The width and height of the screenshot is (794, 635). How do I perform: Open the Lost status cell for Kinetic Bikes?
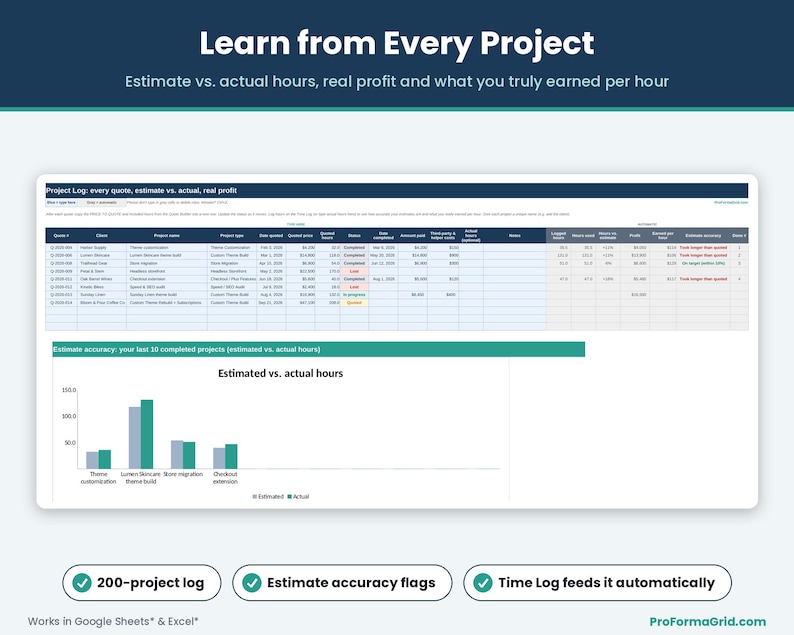tap(354, 287)
